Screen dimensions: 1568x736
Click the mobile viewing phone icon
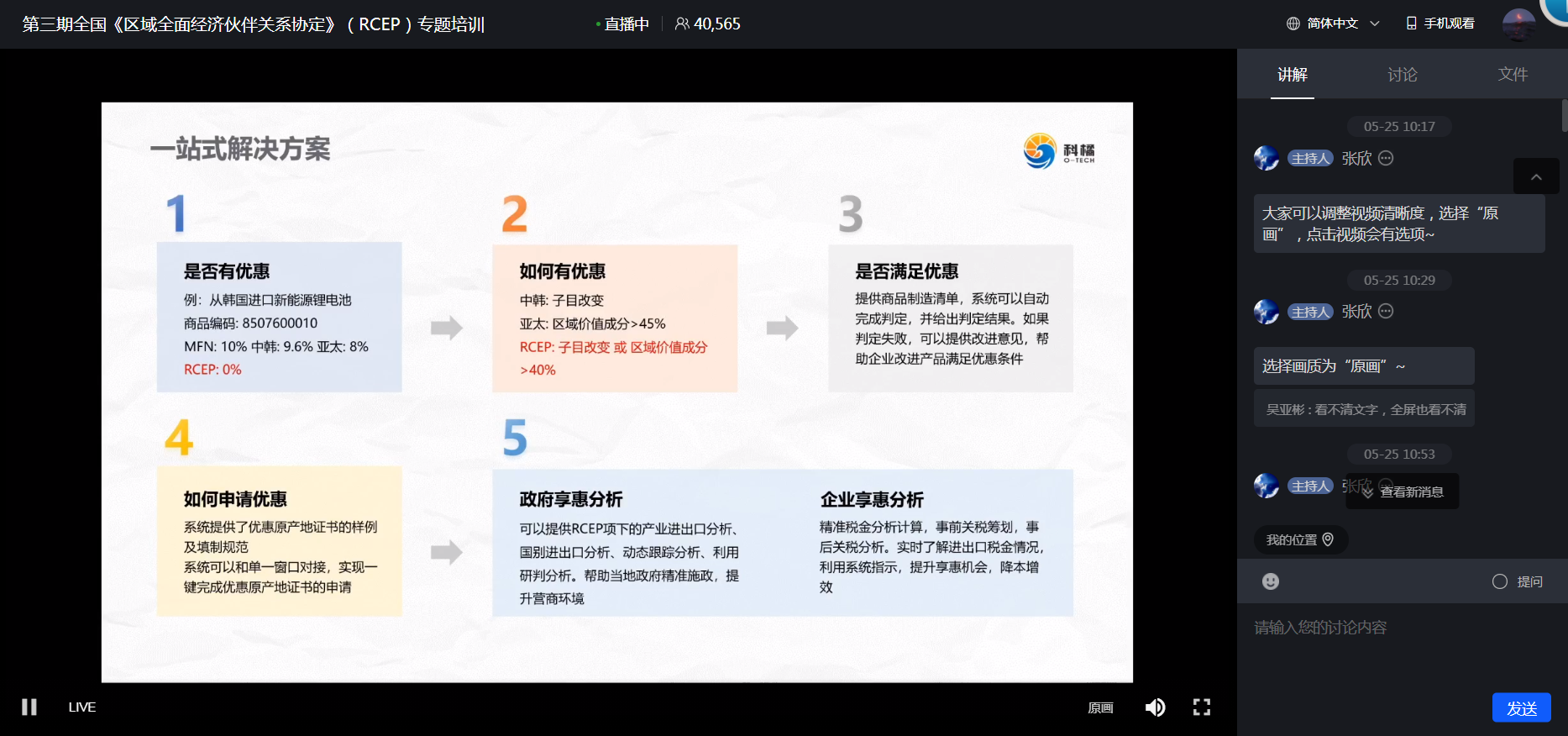1412,24
